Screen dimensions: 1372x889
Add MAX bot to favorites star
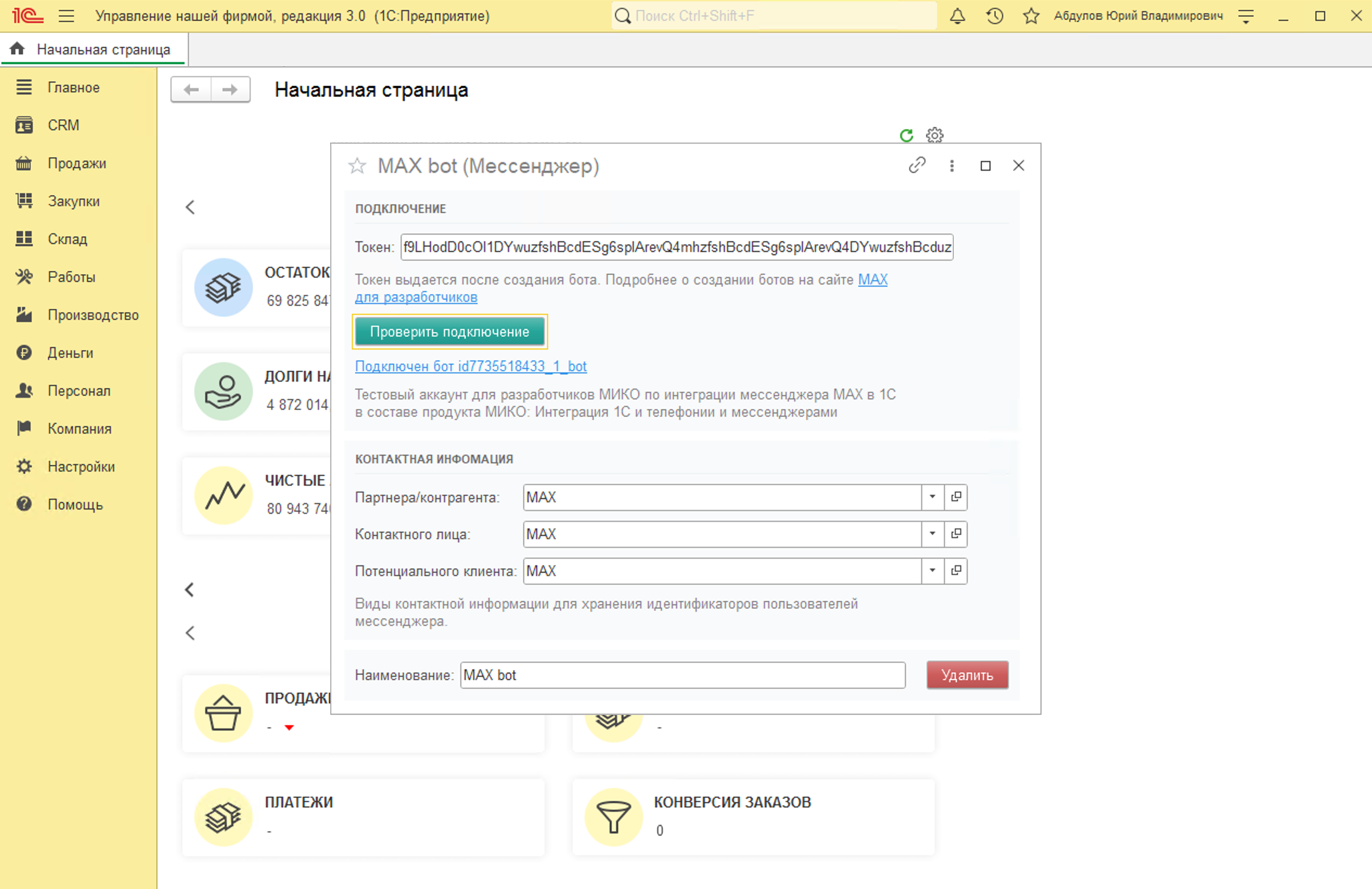pos(357,166)
